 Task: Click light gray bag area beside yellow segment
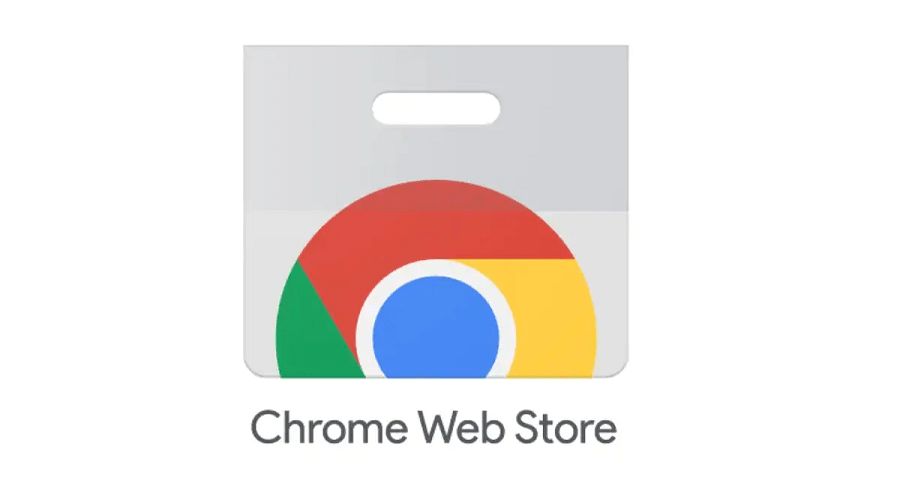[611, 287]
